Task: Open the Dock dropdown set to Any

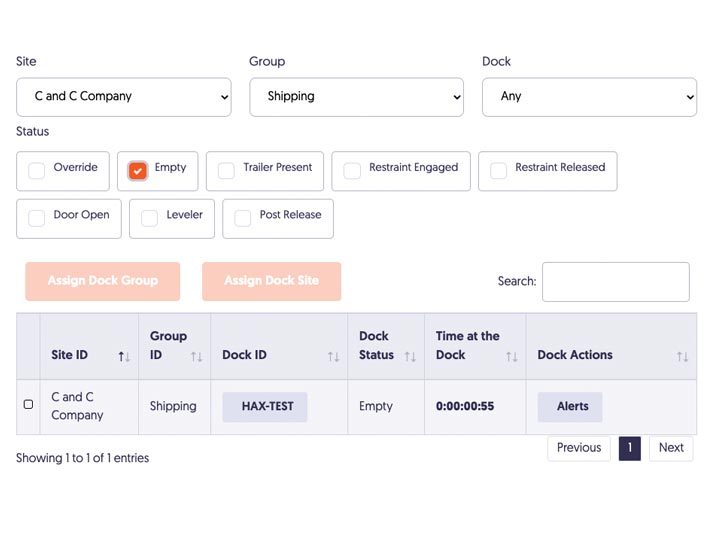Action: click(589, 97)
